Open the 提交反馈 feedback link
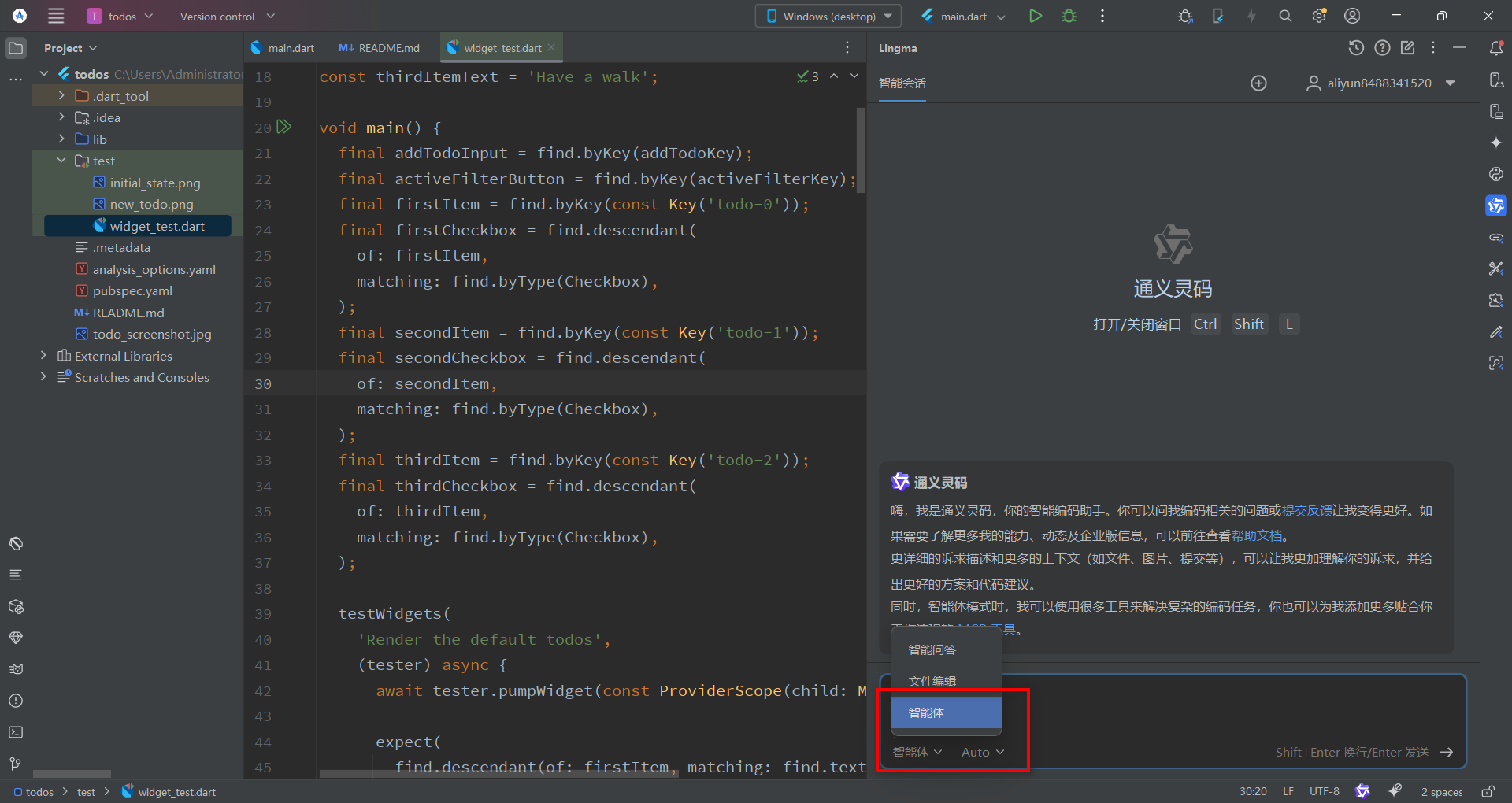This screenshot has width=1512, height=803. point(1307,511)
